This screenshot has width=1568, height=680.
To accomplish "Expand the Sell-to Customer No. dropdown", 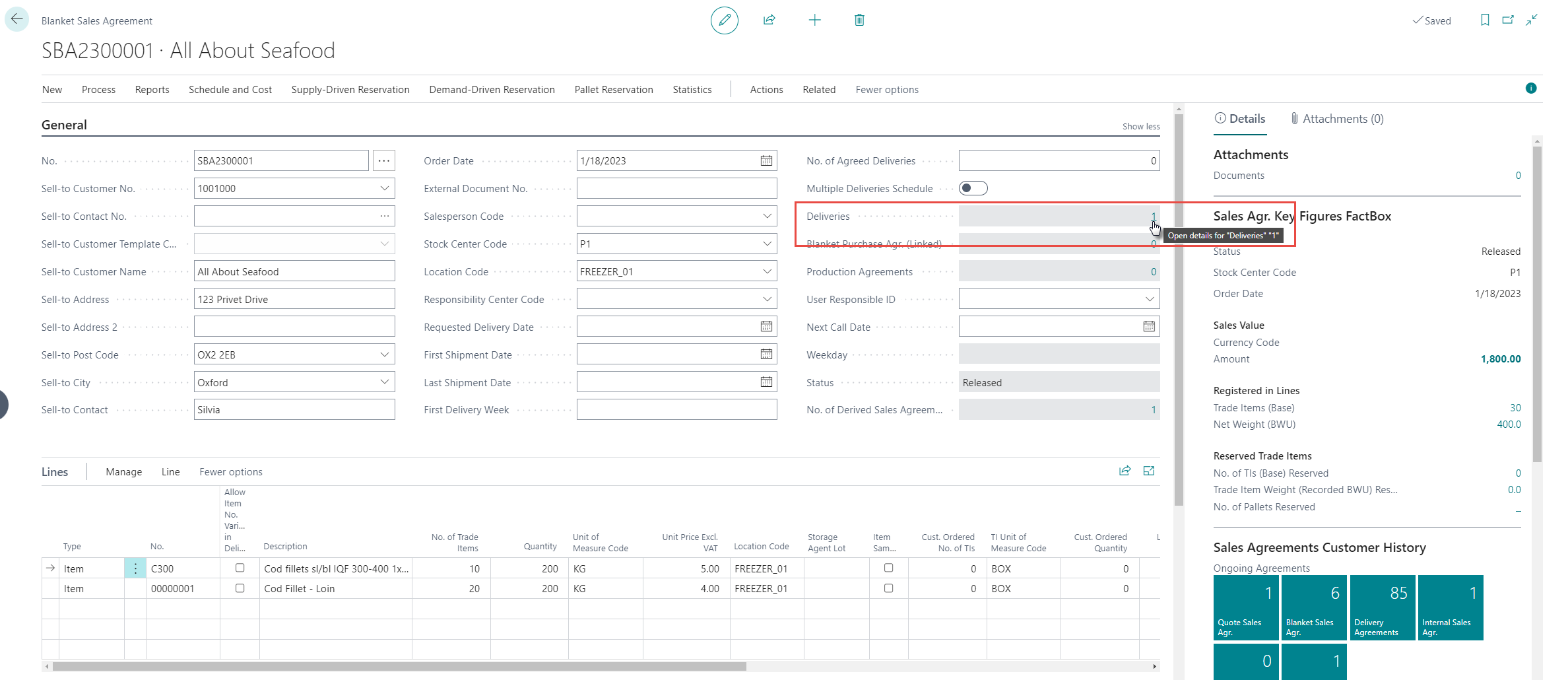I will click(384, 188).
